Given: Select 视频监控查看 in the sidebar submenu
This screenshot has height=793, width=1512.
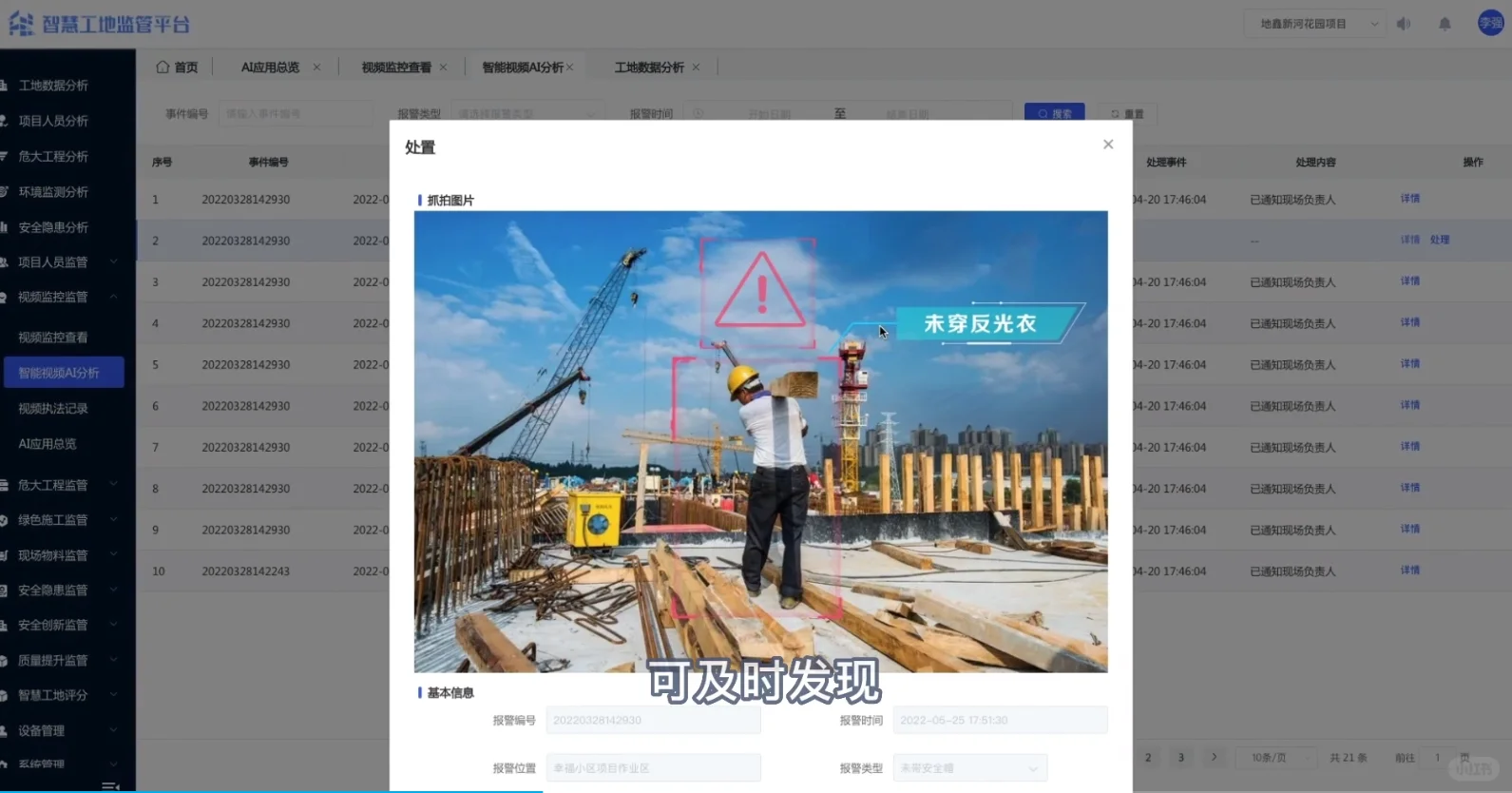Looking at the screenshot, I should click(53, 338).
